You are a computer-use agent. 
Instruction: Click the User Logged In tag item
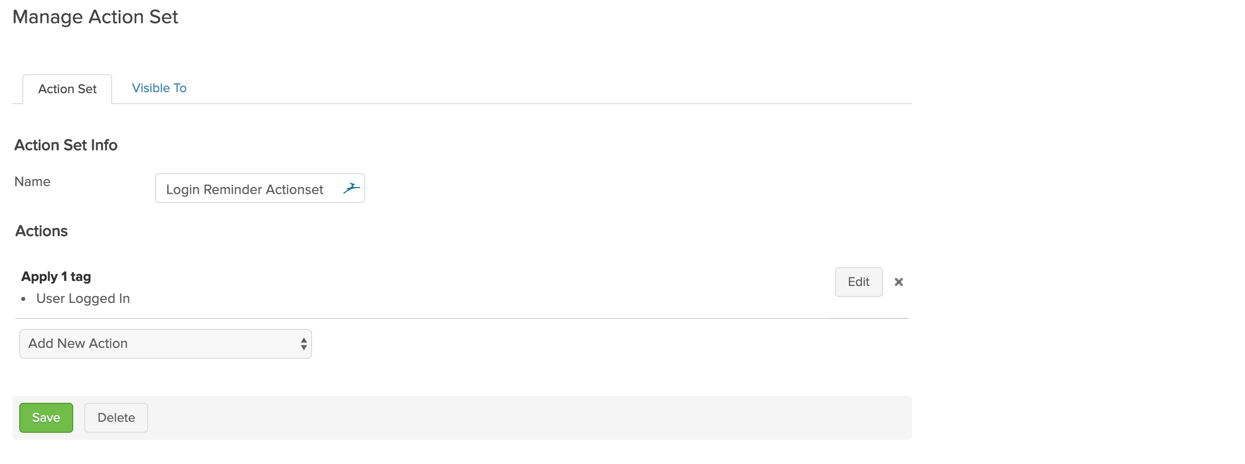pos(83,299)
